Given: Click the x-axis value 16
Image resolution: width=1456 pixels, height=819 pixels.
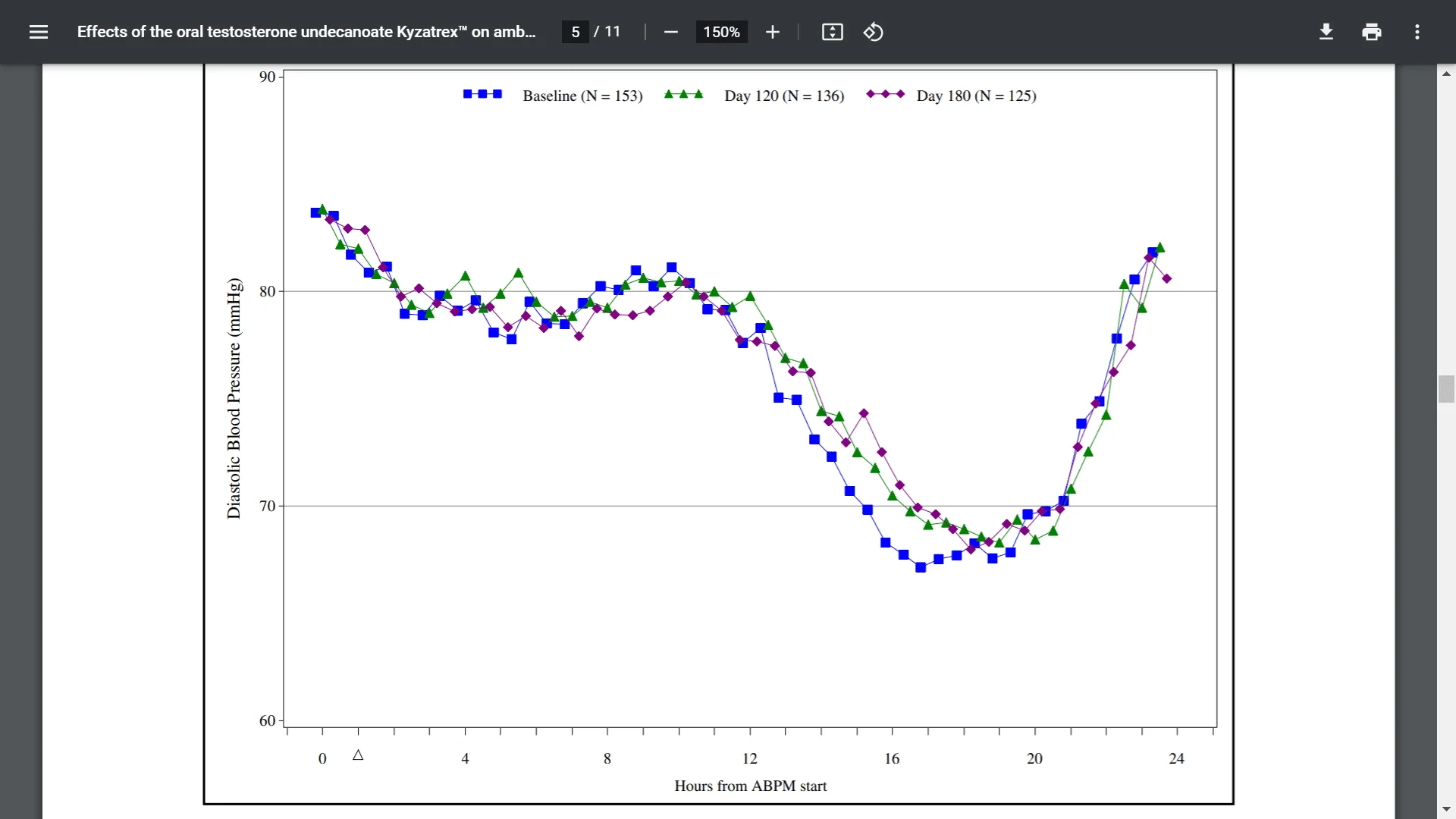Looking at the screenshot, I should click(892, 758).
